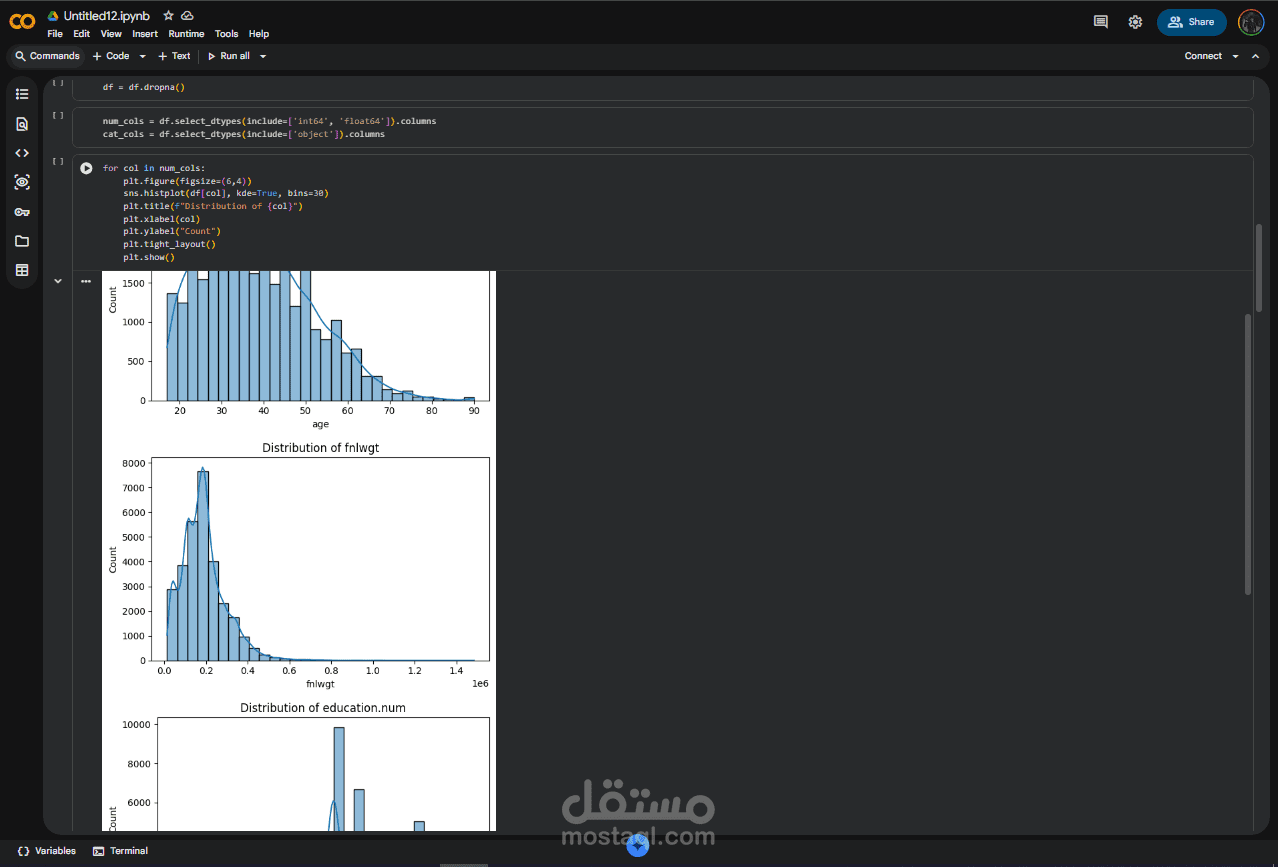Open the settings gear icon
1278x867 pixels.
pos(1135,22)
